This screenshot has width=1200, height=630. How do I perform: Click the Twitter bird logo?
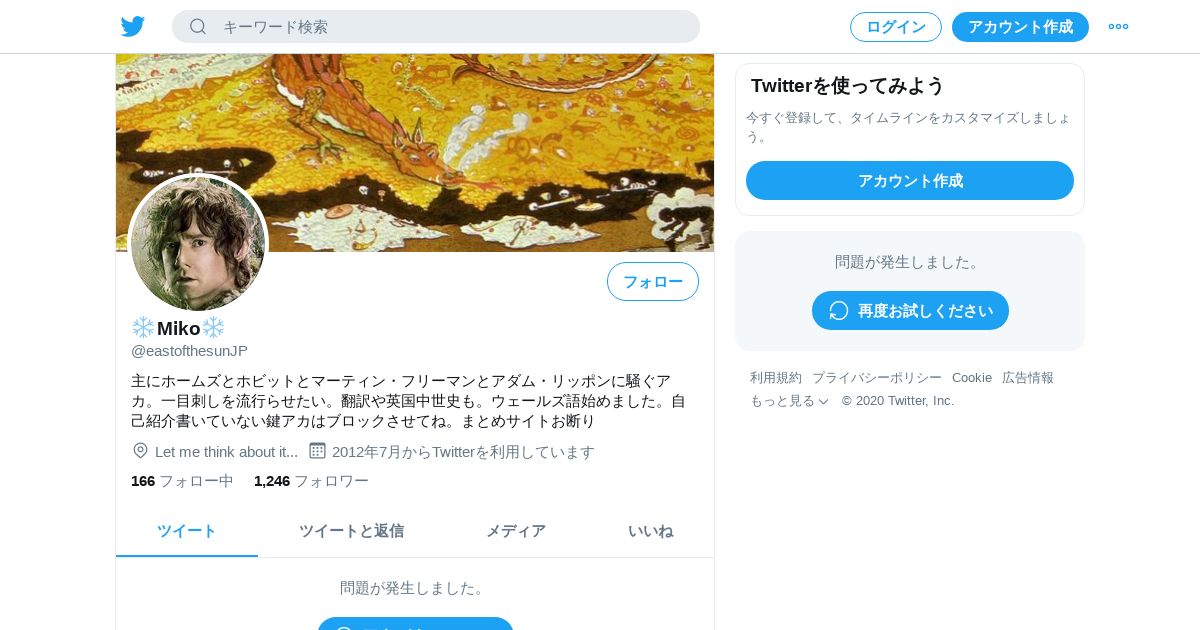[x=133, y=27]
